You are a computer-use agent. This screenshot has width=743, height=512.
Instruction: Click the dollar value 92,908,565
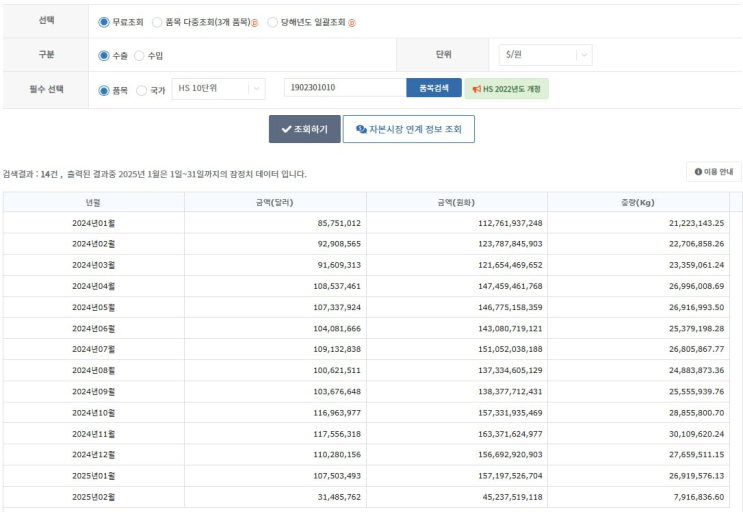pyautogui.click(x=339, y=244)
